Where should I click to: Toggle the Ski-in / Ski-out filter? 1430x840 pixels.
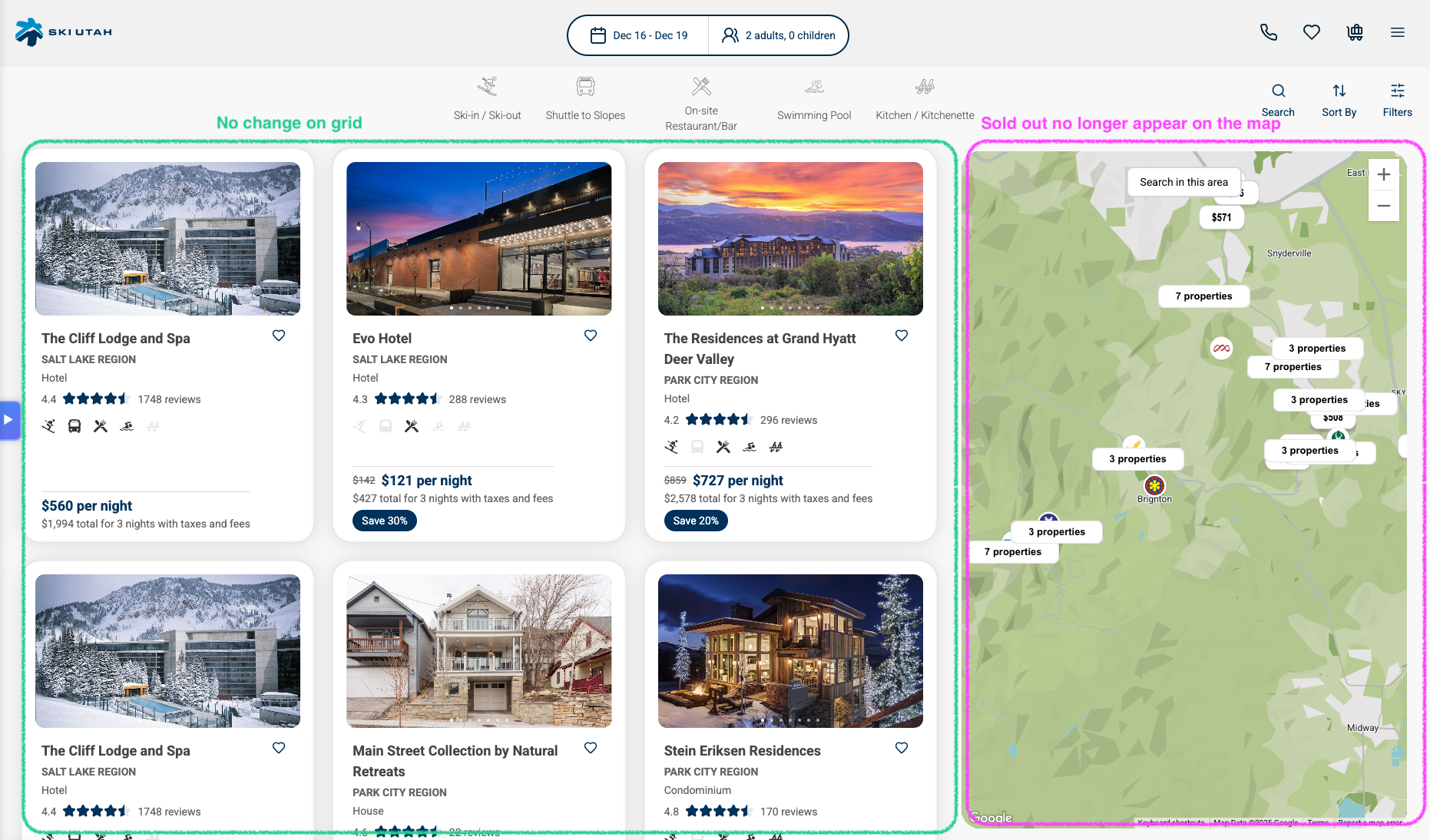pos(487,98)
